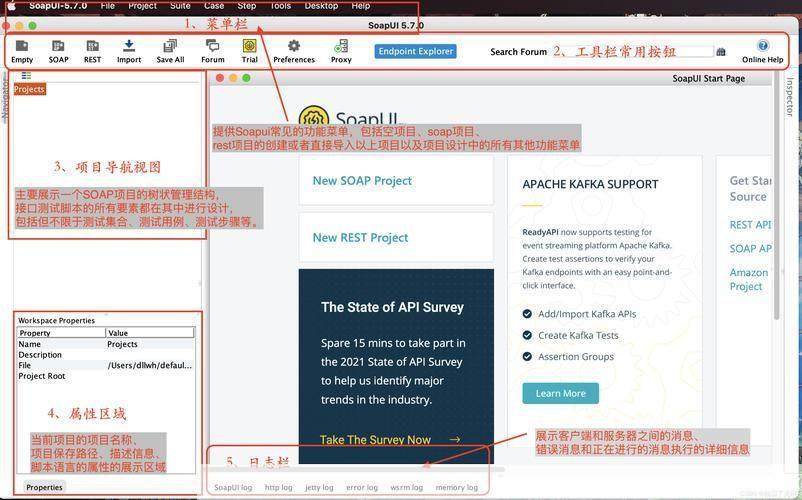Click the Endpoint Explorer button
Viewport: 802px width, 500px height.
pyautogui.click(x=415, y=51)
